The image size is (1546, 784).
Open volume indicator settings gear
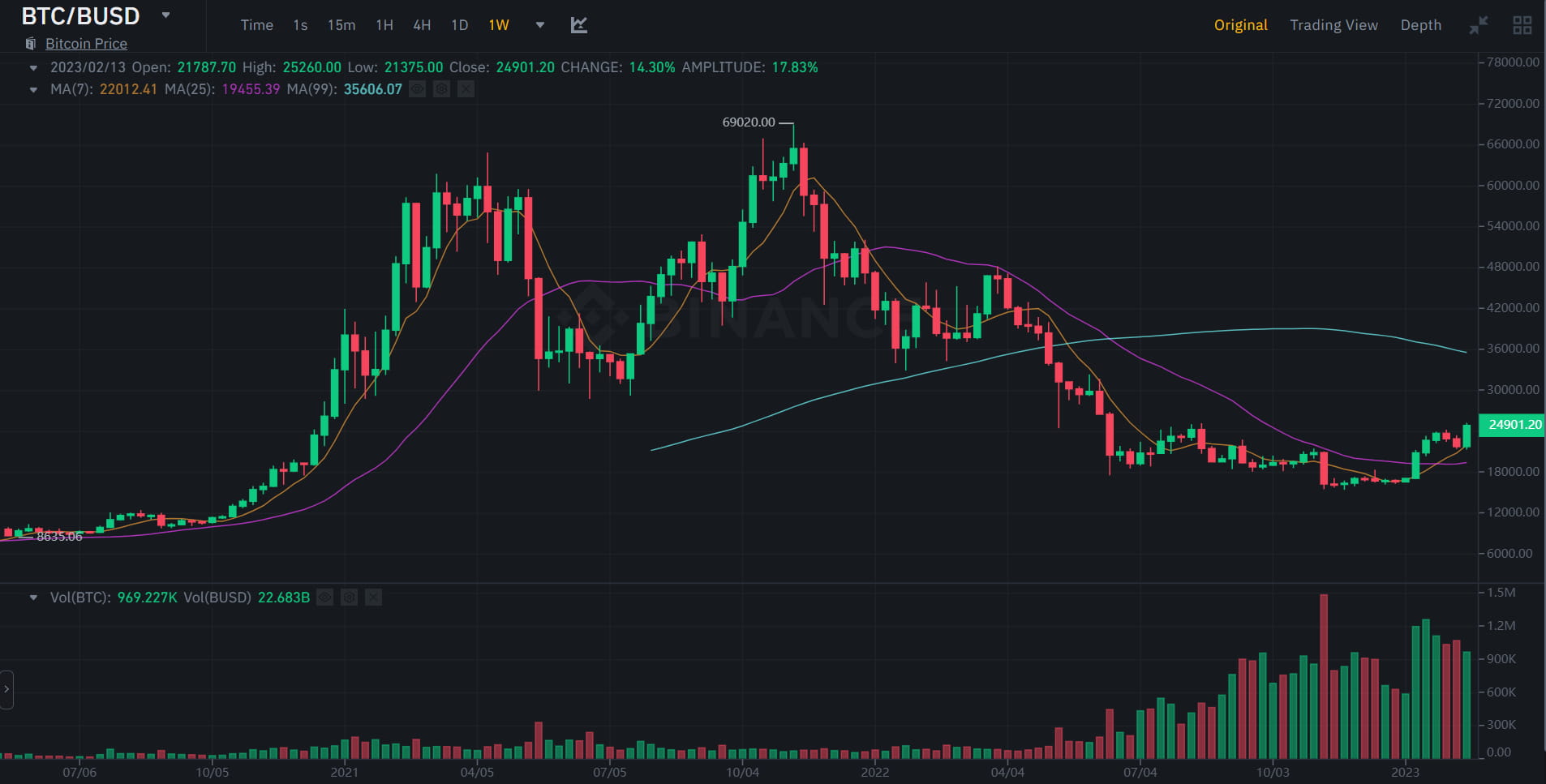tap(350, 598)
